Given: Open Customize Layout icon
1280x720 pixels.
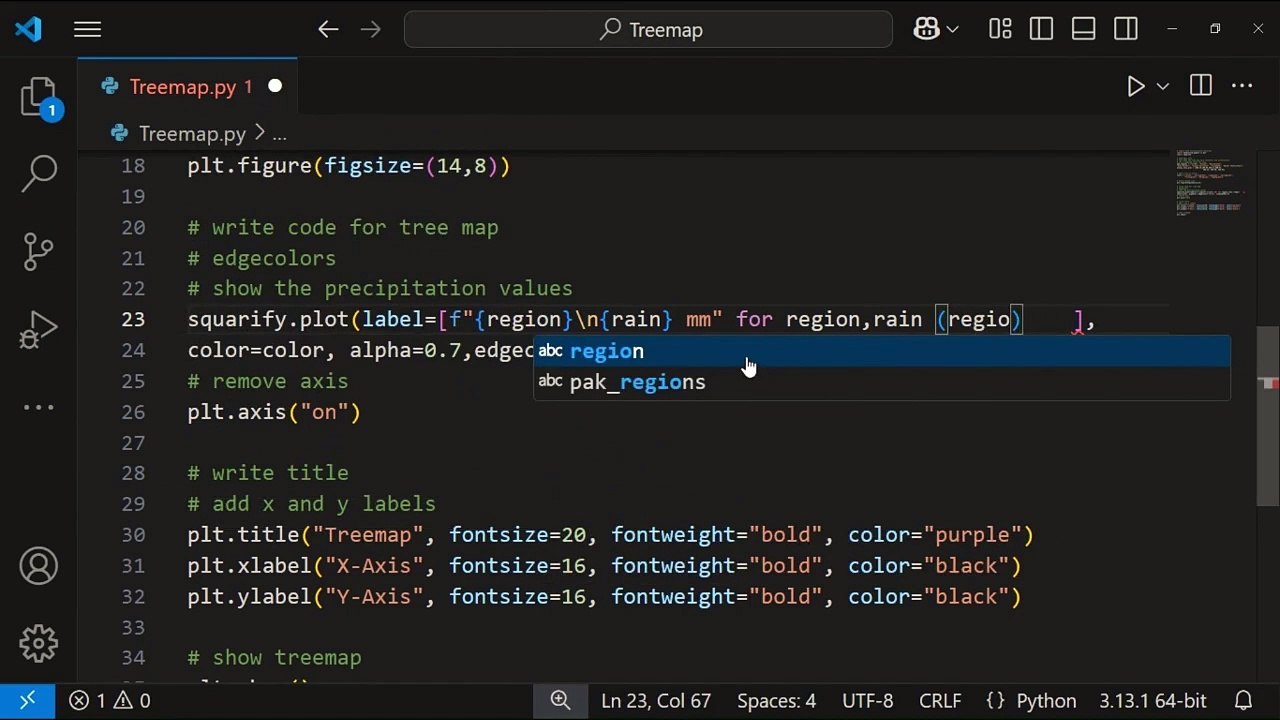Looking at the screenshot, I should point(1000,30).
